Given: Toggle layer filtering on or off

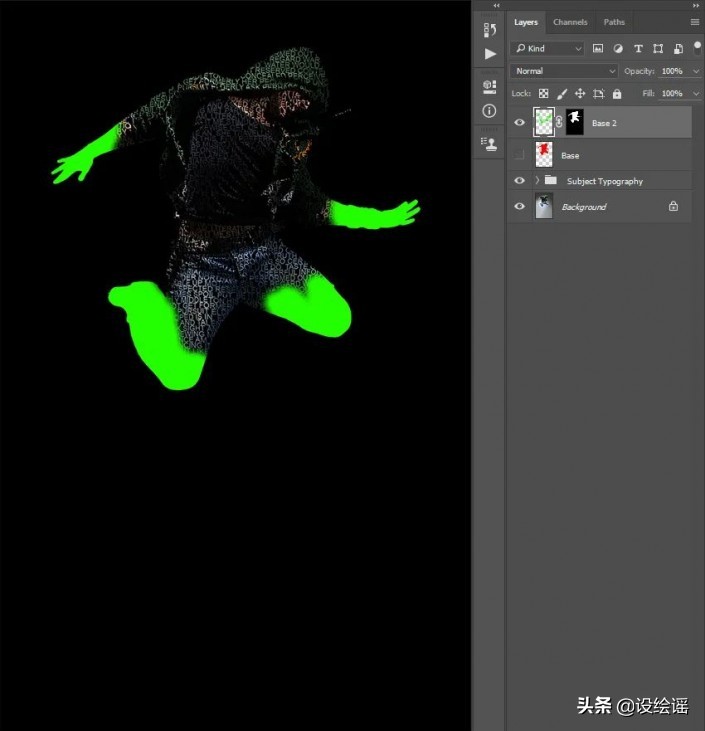Looking at the screenshot, I should coord(697,48).
